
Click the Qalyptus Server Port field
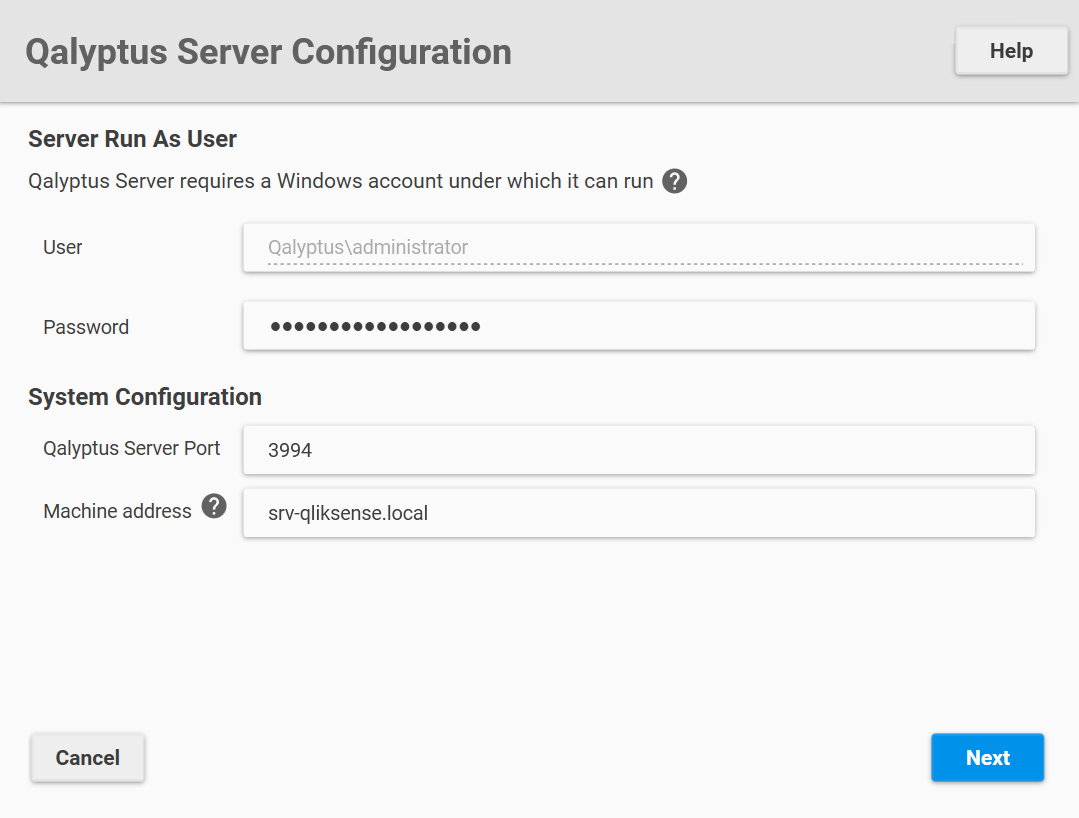click(638, 450)
